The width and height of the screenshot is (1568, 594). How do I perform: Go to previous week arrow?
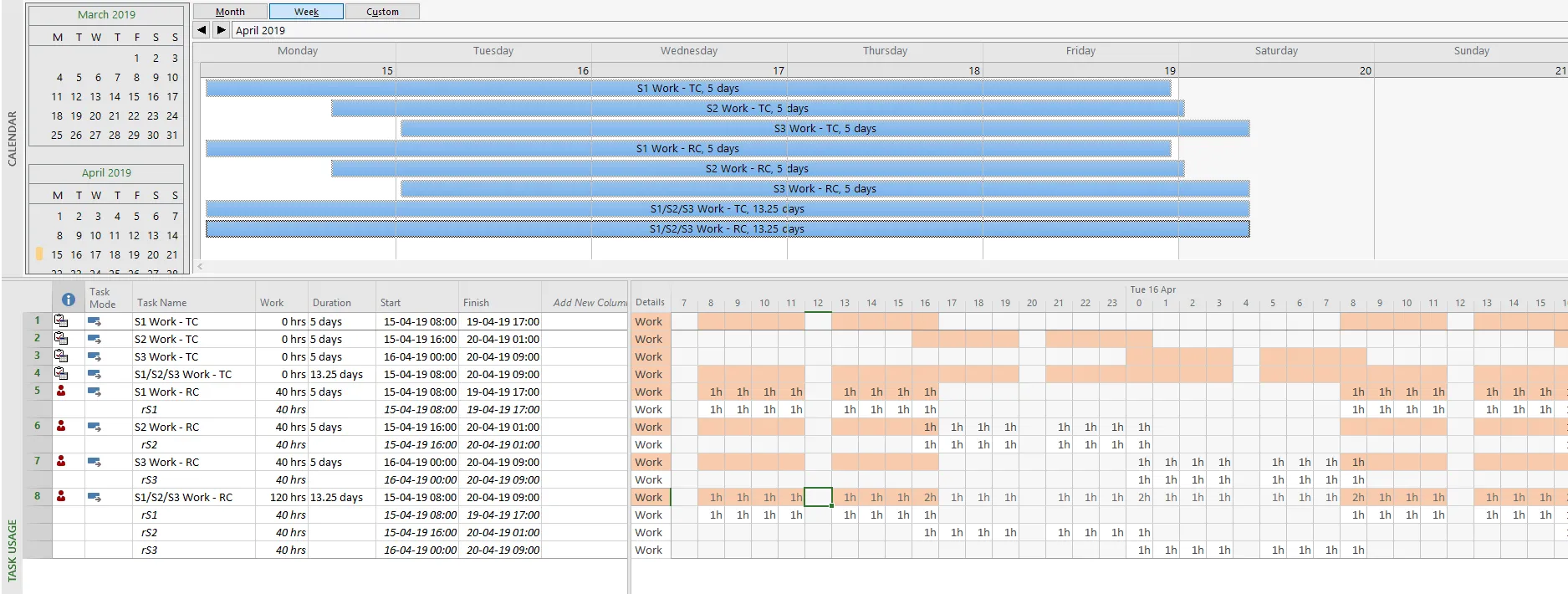(x=202, y=29)
